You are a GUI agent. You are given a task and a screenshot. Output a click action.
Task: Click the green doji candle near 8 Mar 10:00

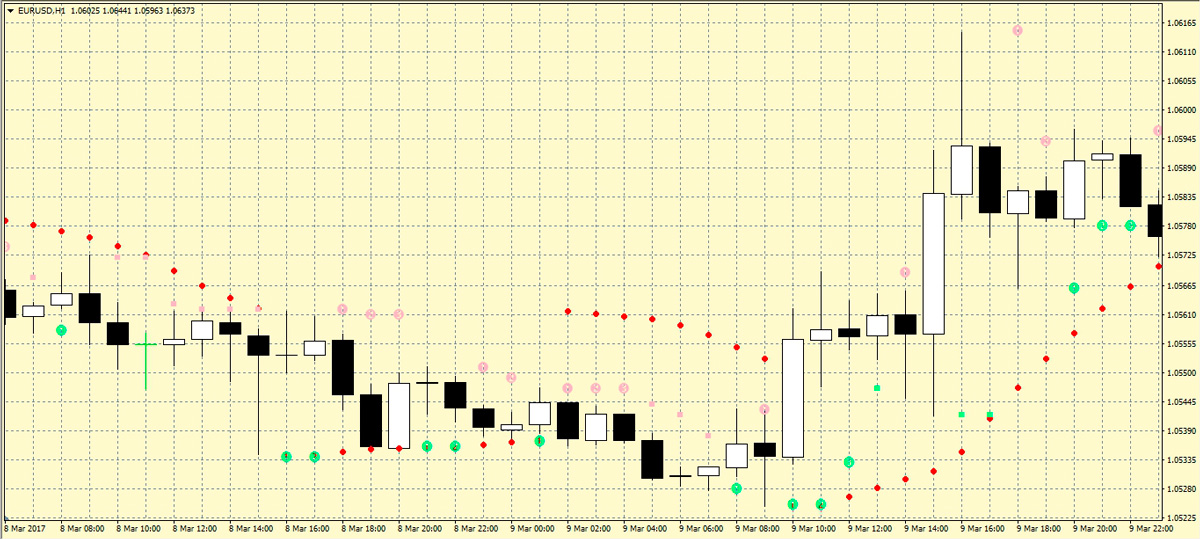[146, 344]
